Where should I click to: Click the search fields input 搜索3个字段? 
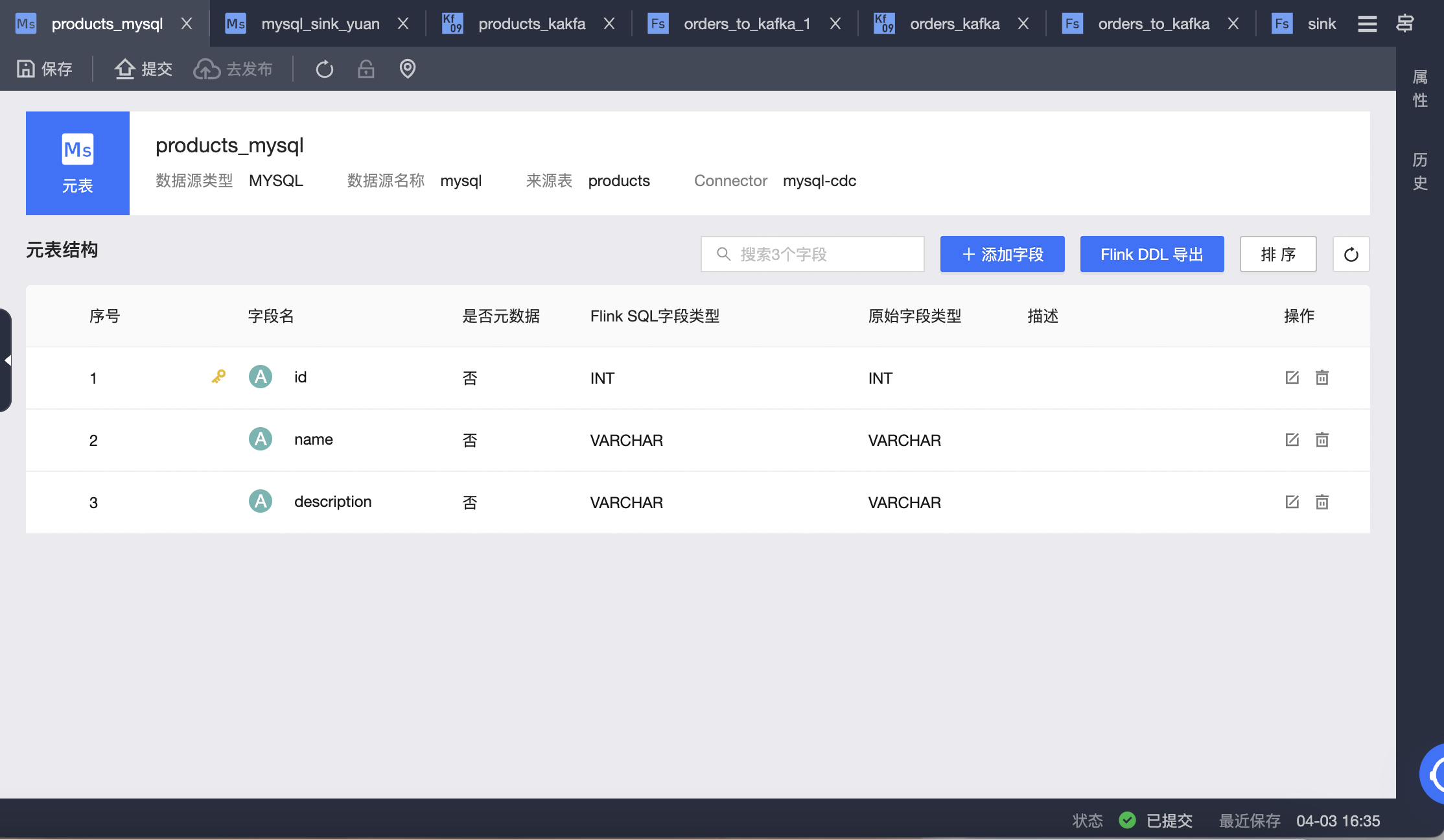812,254
